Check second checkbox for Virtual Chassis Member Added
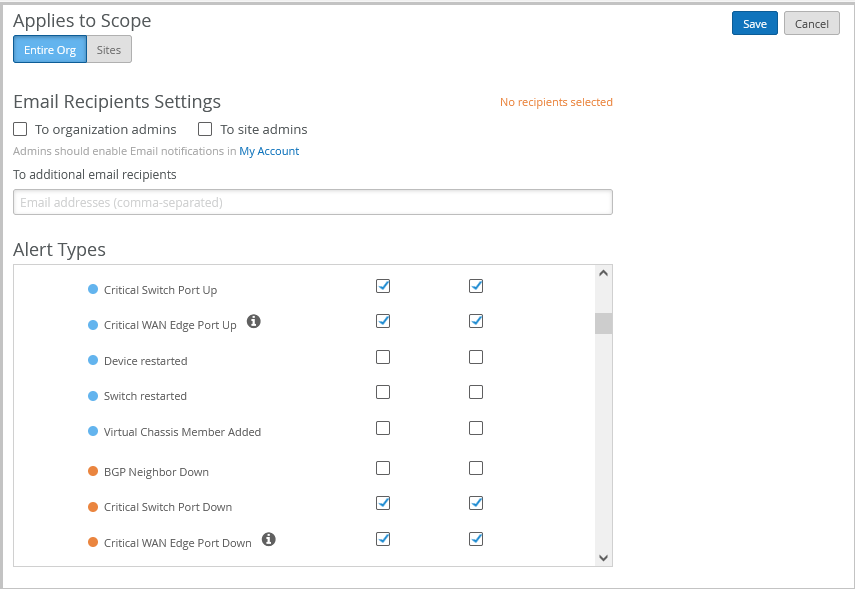Screen dimensions: 855x589 [476, 428]
